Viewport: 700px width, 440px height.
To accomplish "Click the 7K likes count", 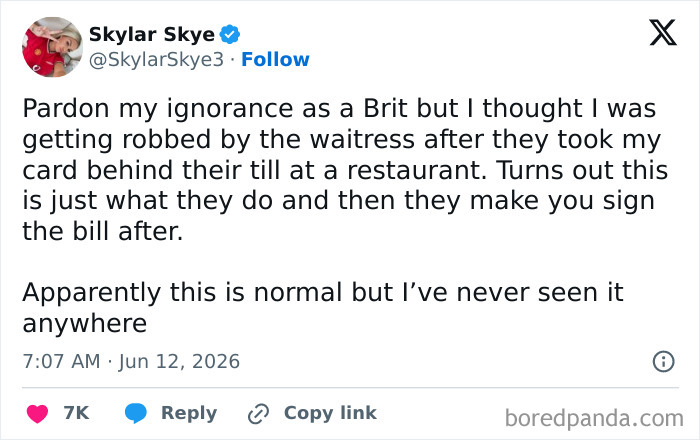I will pyautogui.click(x=76, y=413).
